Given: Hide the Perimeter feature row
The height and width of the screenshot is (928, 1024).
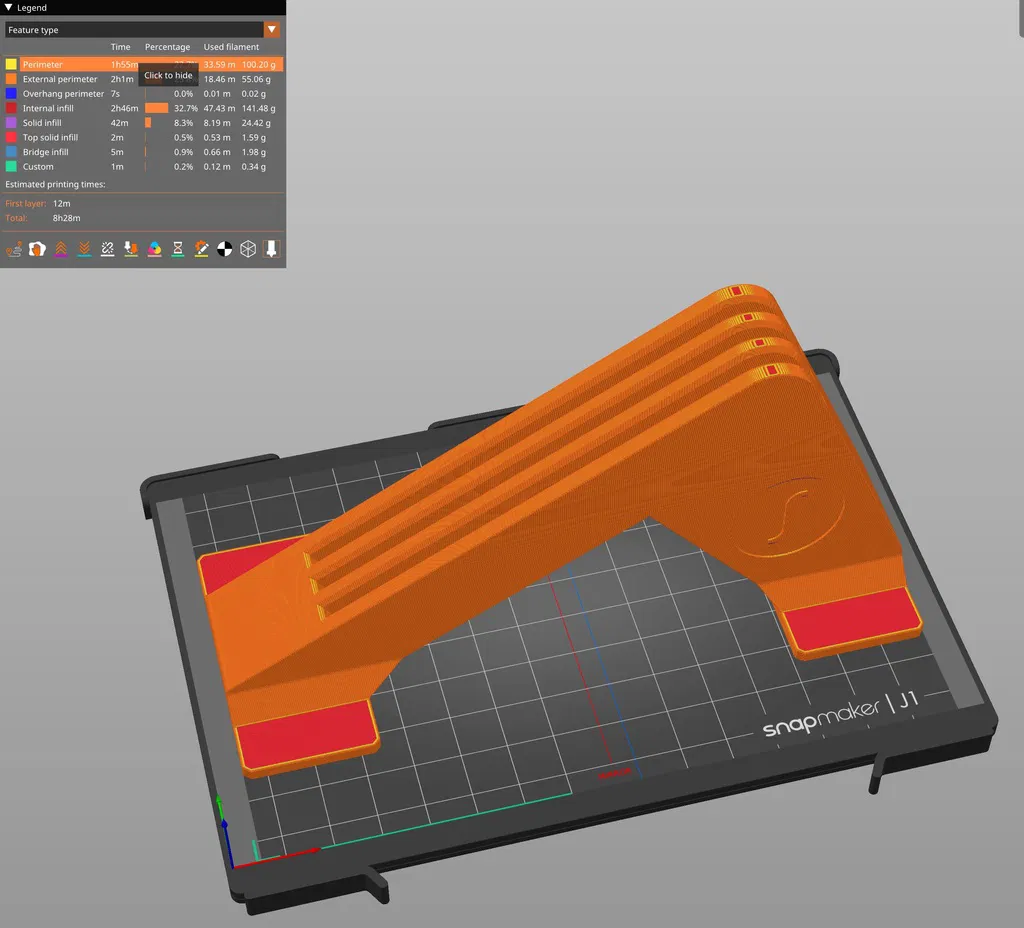Looking at the screenshot, I should (144, 64).
